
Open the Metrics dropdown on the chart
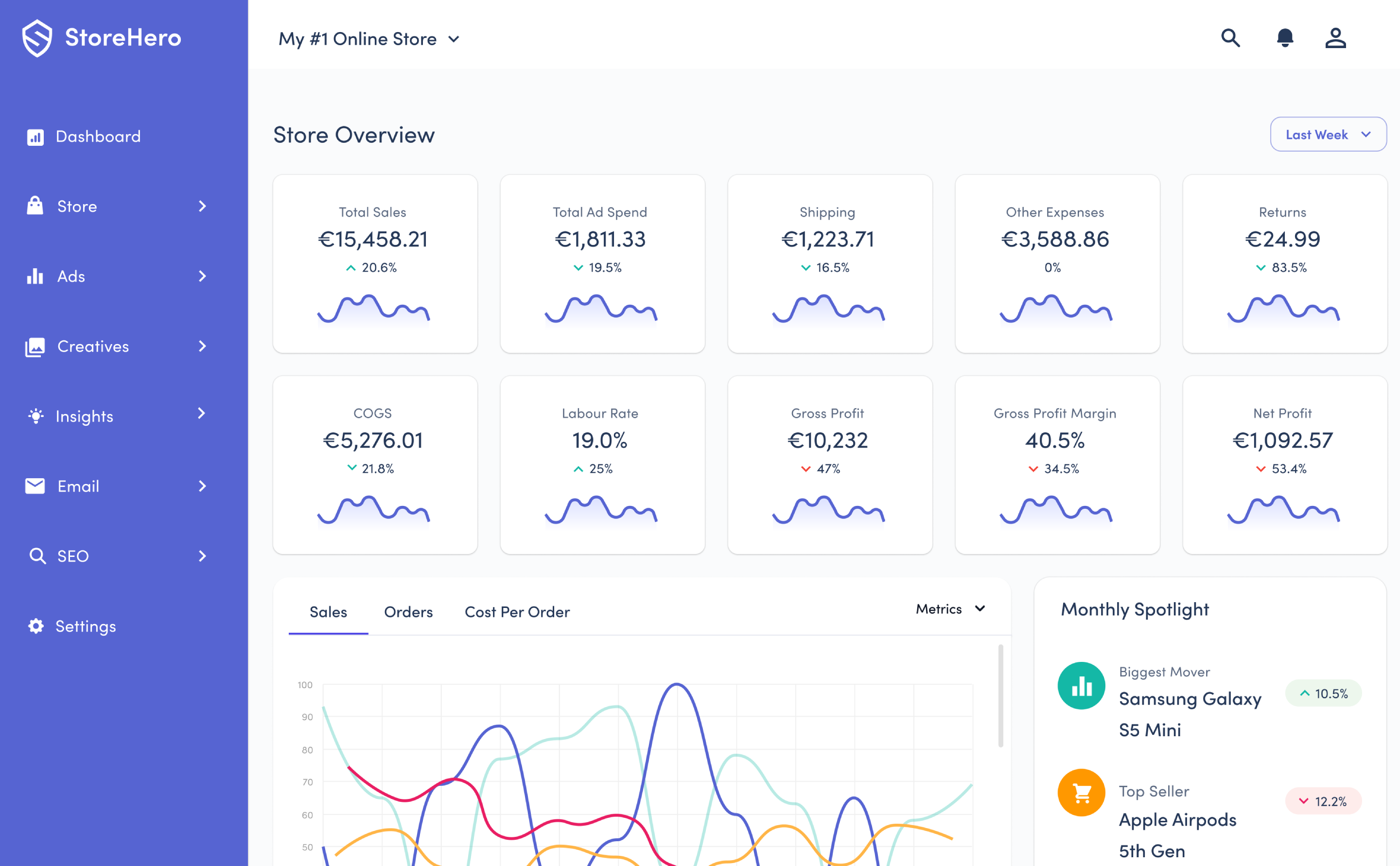point(950,609)
